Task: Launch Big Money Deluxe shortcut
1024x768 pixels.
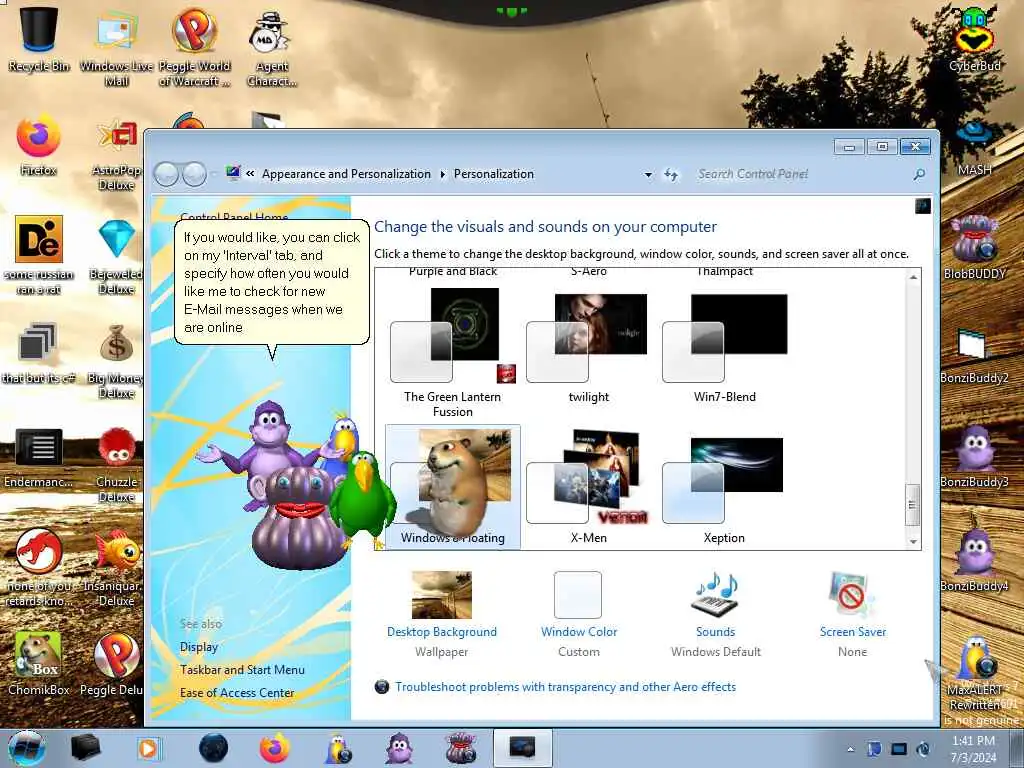Action: point(116,361)
